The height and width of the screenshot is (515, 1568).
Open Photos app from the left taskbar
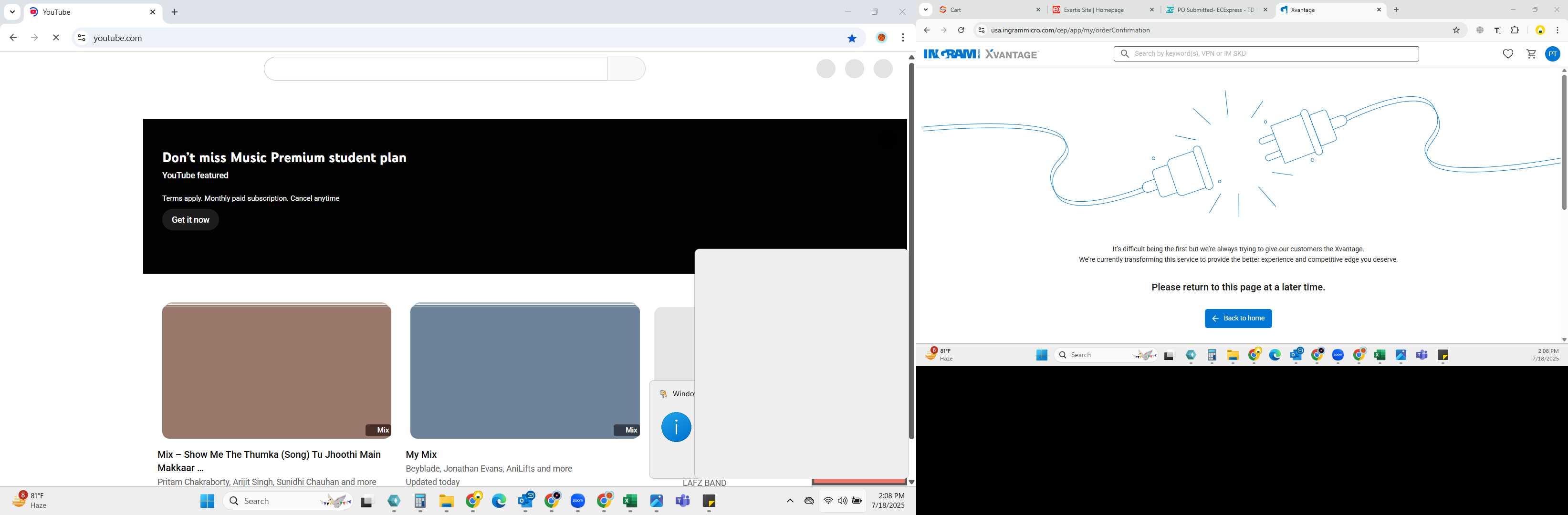(x=656, y=501)
